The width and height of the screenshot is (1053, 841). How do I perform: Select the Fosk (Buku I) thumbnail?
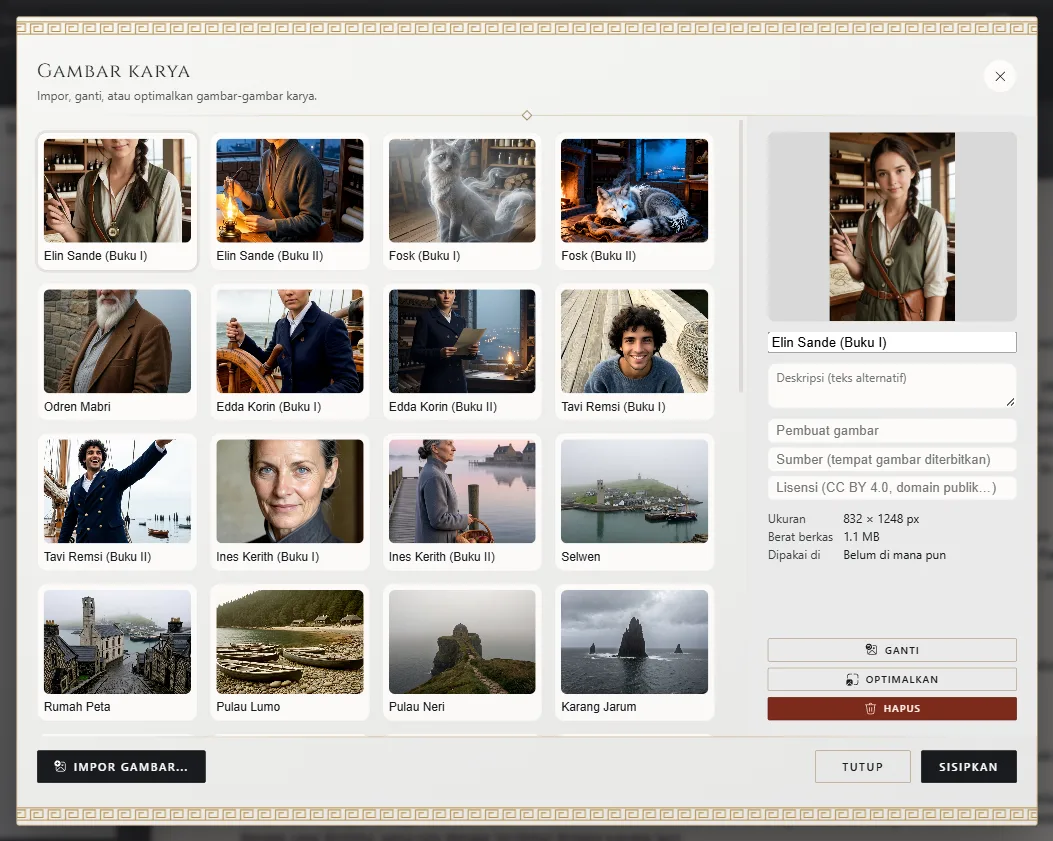(x=462, y=202)
